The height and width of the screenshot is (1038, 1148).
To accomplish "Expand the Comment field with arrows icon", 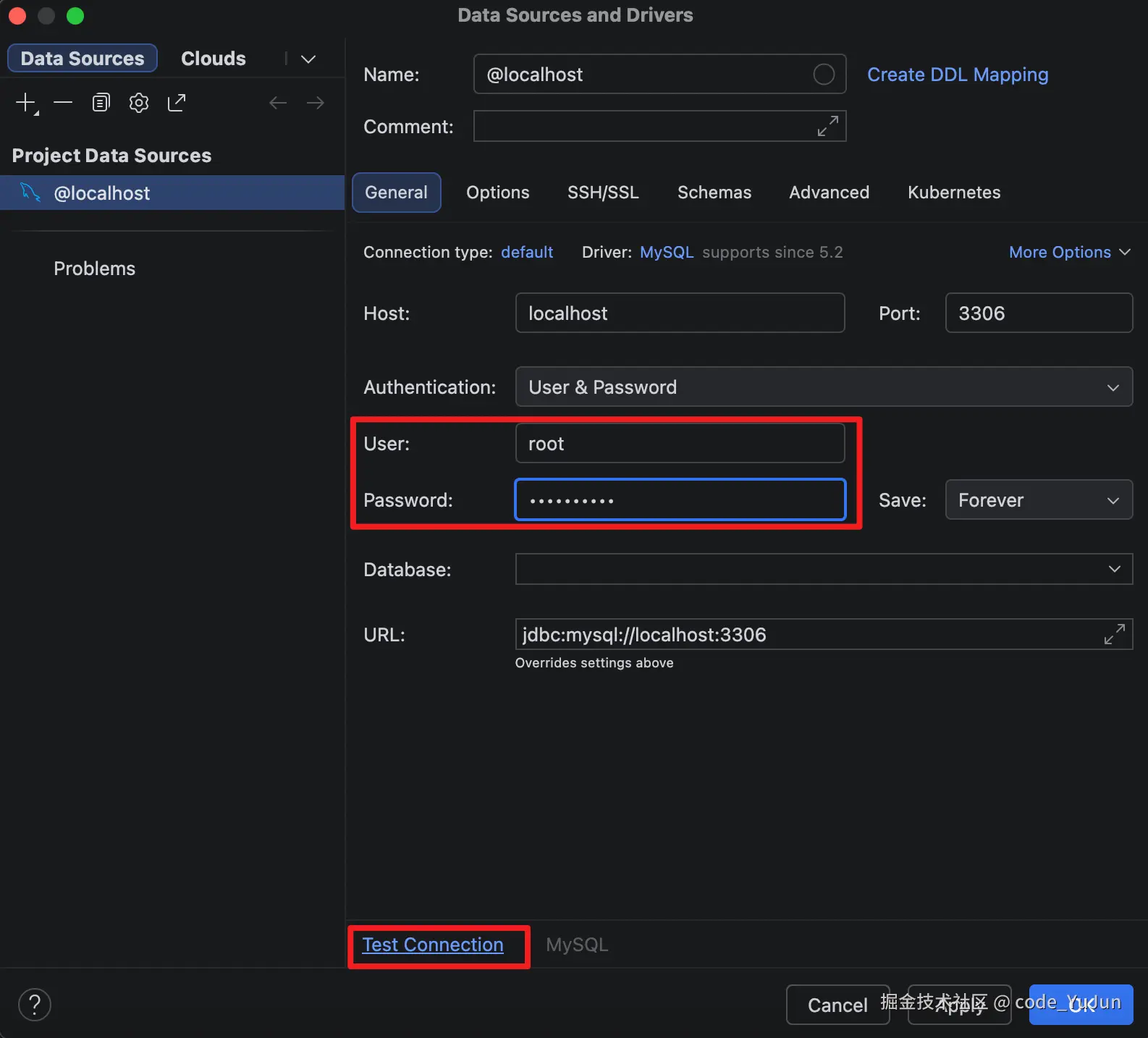I will point(827,126).
